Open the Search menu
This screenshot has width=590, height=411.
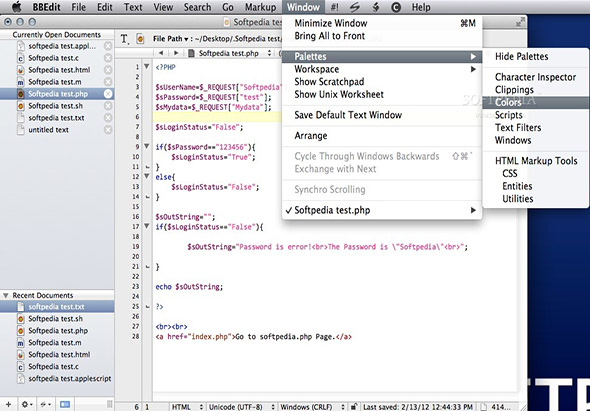(197, 7)
